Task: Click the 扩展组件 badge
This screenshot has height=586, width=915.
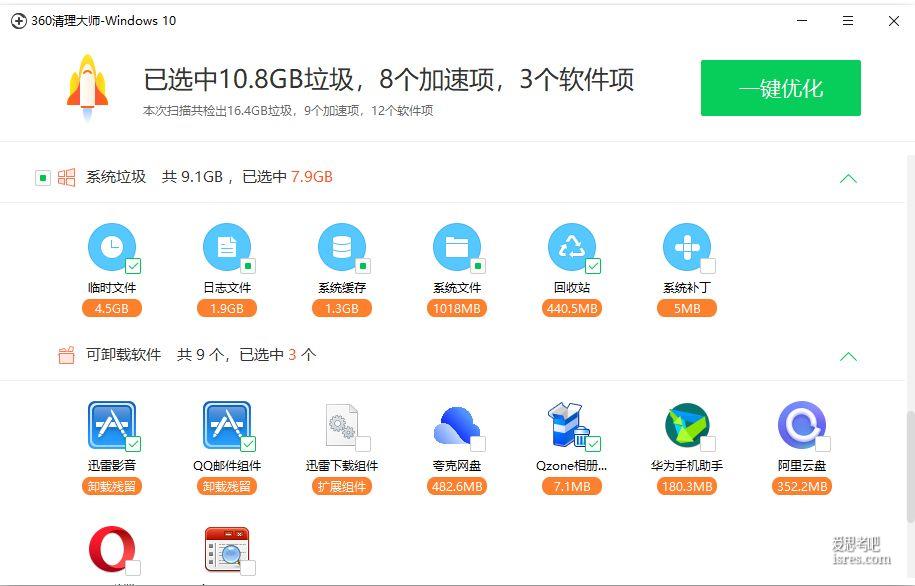Action: 342,486
